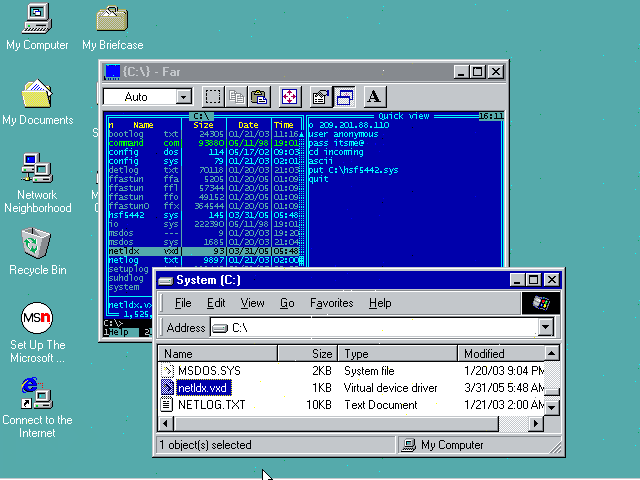This screenshot has height=480, width=640.
Task: Click the horizontal scrollbar thumb in Explorer
Action: [336, 424]
